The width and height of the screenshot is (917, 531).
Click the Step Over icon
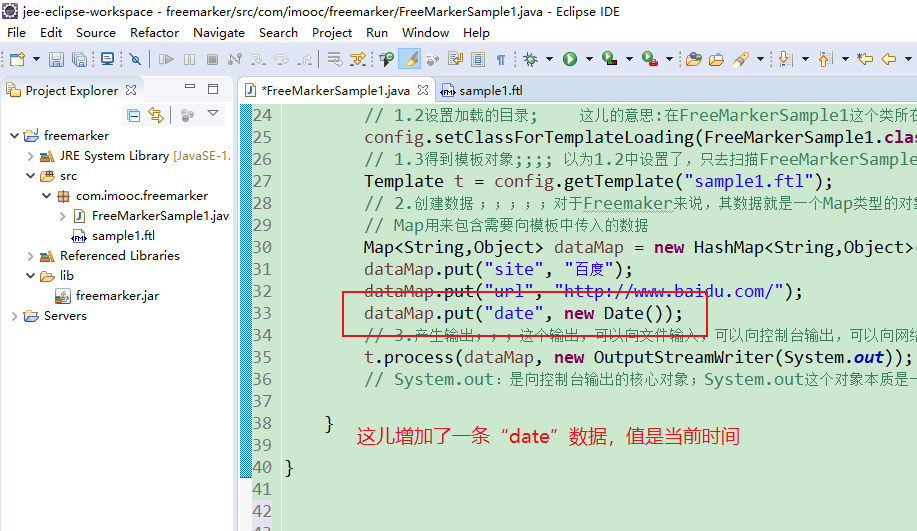[281, 59]
